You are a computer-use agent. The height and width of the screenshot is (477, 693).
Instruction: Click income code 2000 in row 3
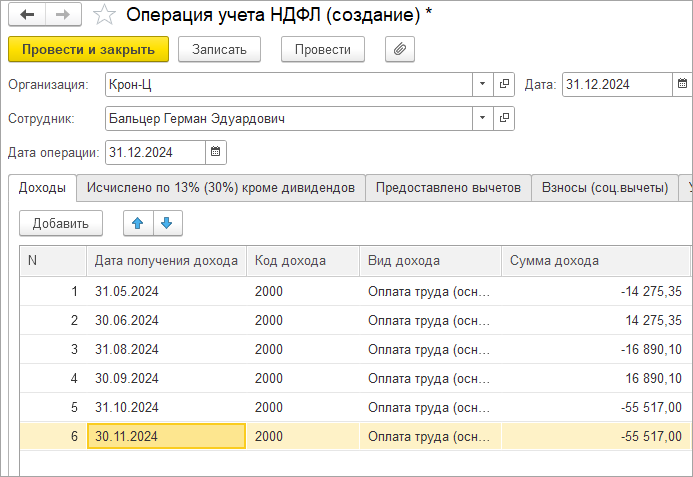click(x=303, y=349)
